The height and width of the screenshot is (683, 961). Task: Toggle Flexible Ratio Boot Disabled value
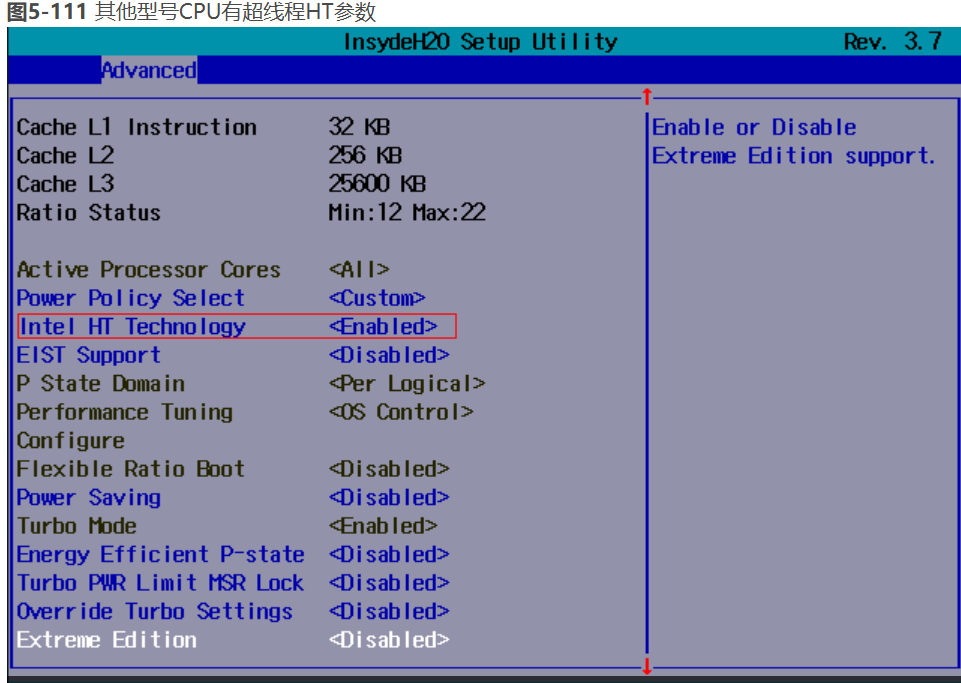[x=389, y=469]
